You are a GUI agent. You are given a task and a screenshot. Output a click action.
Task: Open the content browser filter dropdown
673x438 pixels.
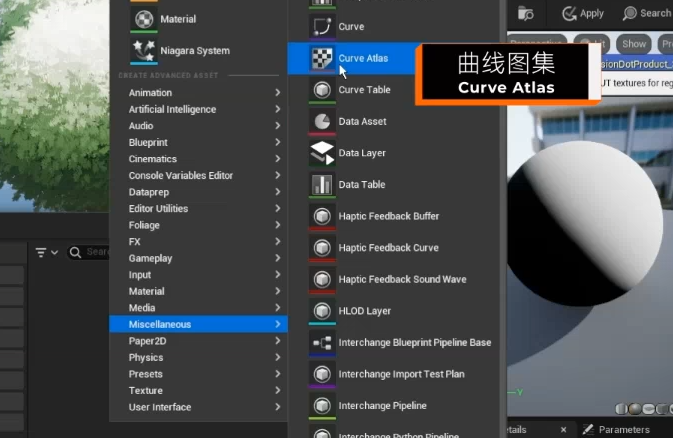pos(46,253)
